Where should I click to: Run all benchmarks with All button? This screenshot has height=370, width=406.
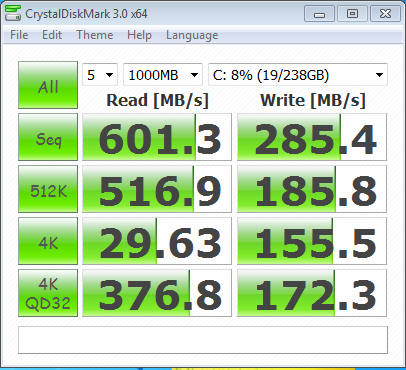click(x=48, y=85)
